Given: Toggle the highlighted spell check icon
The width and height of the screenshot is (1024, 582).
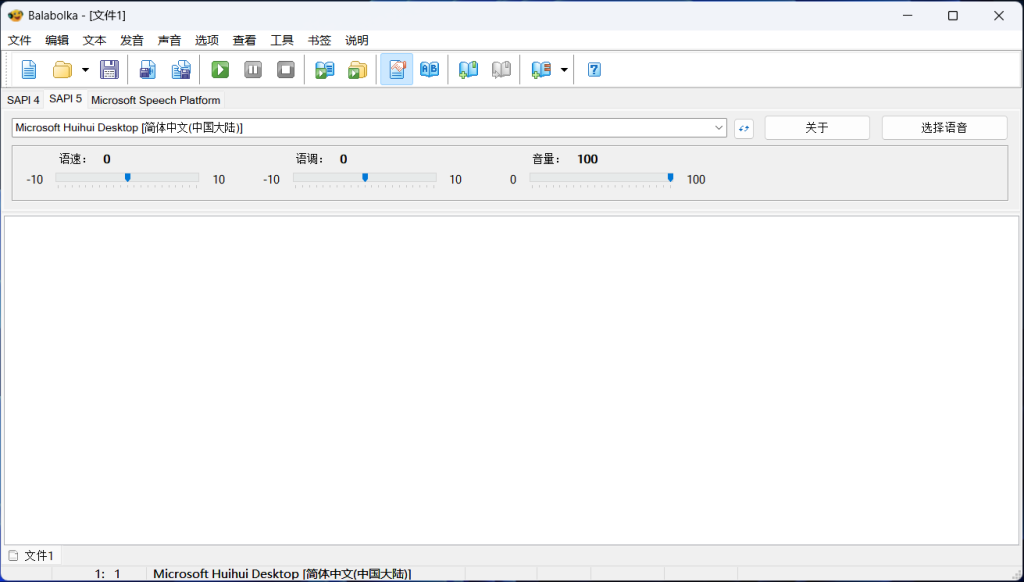Looking at the screenshot, I should 396,69.
